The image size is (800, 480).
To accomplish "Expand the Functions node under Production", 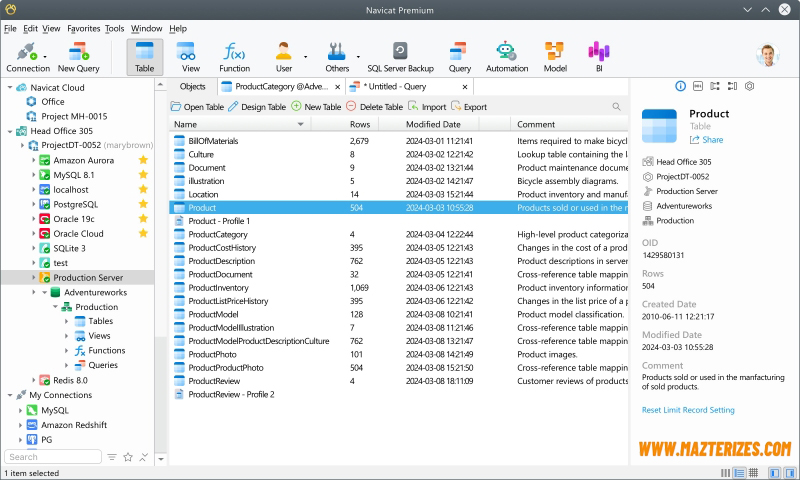I will click(x=66, y=350).
